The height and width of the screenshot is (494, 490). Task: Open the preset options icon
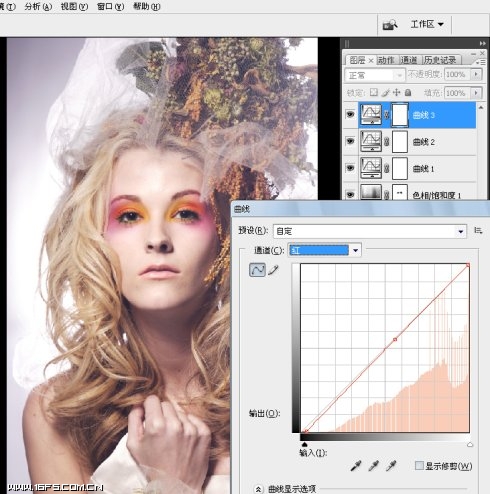478,230
